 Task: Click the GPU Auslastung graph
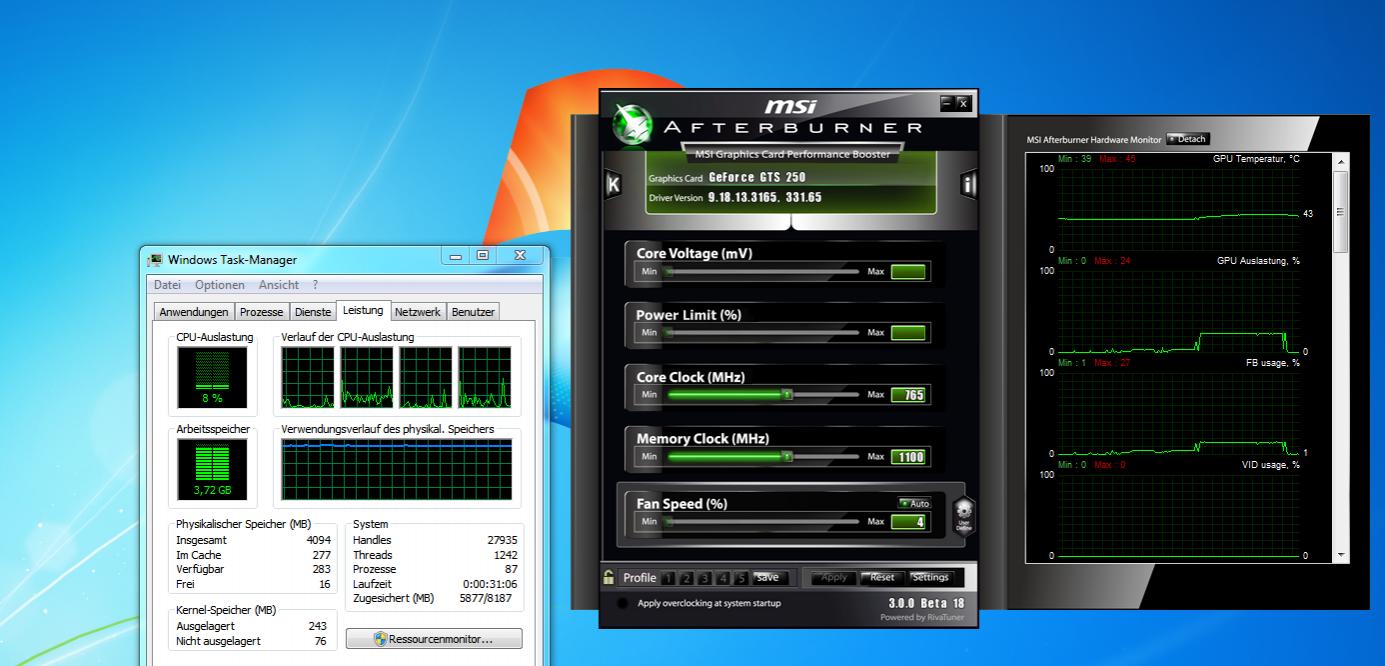[1179, 311]
